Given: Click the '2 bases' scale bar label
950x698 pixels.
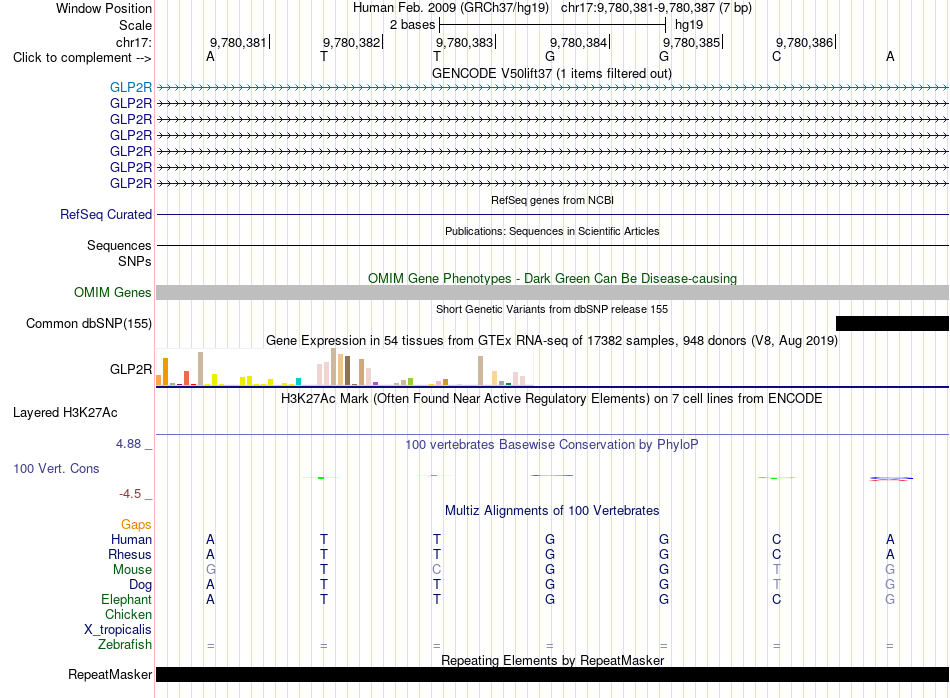Looking at the screenshot, I should [413, 25].
